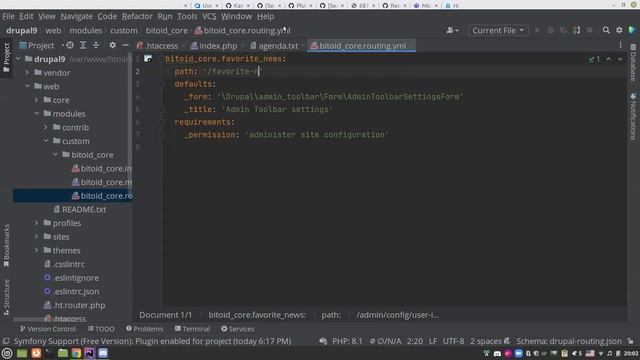Open Project panel options gear

[112, 45]
